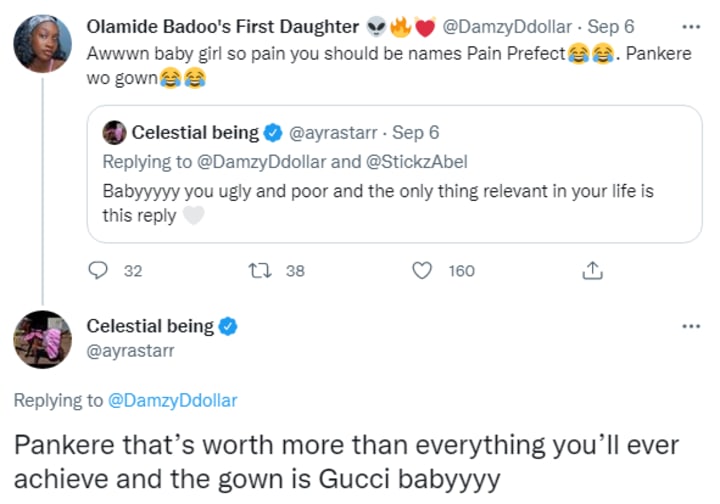Image resolution: width=720 pixels, height=504 pixels.
Task: Click small avatar in quoted tweet
Action: coord(113,133)
